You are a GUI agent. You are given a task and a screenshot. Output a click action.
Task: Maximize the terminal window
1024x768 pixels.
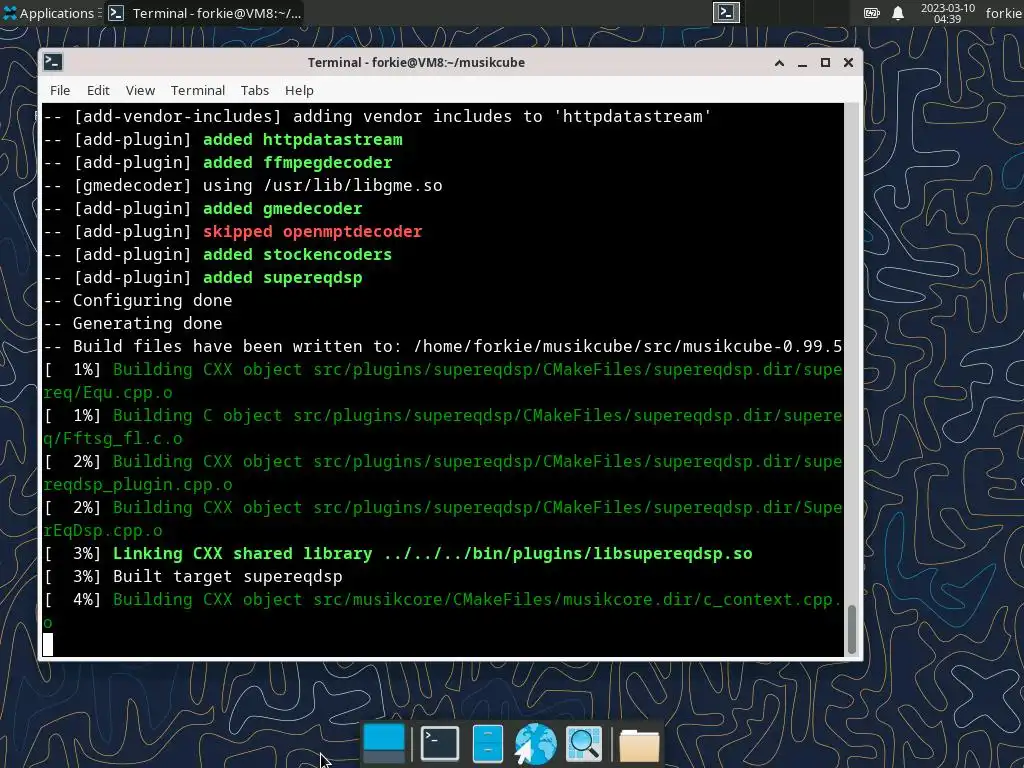(x=825, y=63)
